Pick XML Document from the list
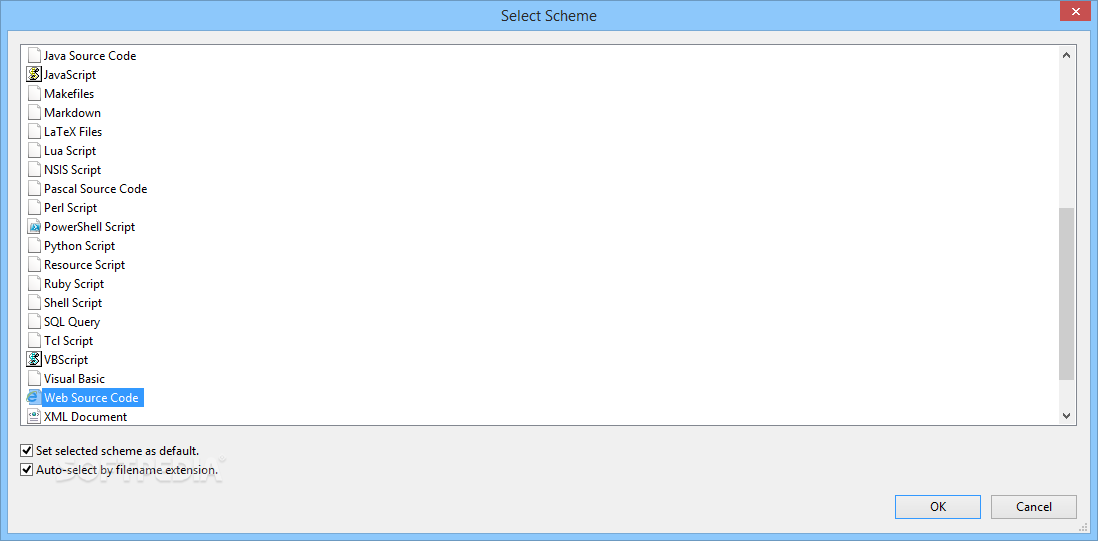The height and width of the screenshot is (541, 1098). [85, 416]
